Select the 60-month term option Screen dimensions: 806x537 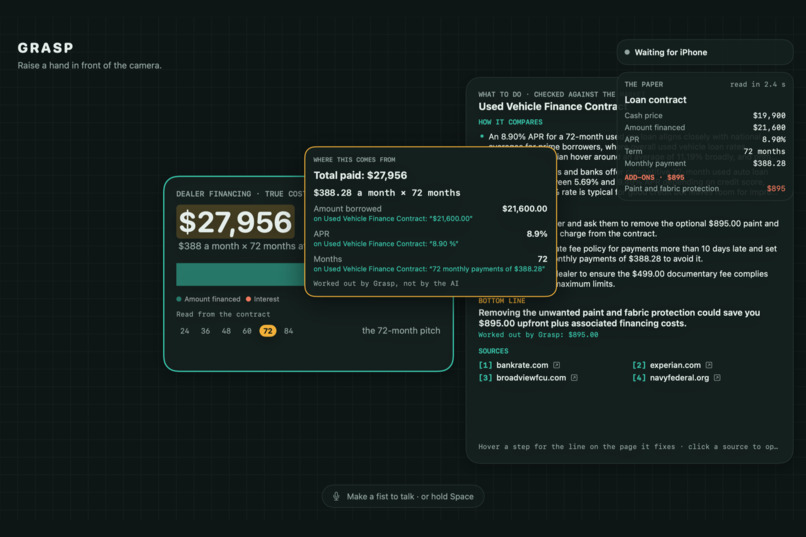click(x=247, y=331)
